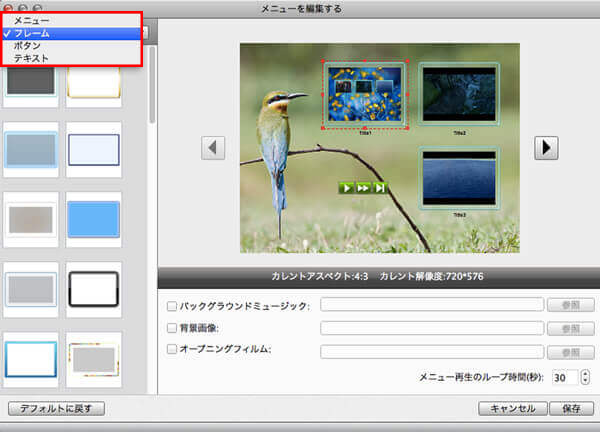The width and height of the screenshot is (600, 432).
Task: Select the checked フレーム dropdown entry
Action: pyautogui.click(x=72, y=34)
